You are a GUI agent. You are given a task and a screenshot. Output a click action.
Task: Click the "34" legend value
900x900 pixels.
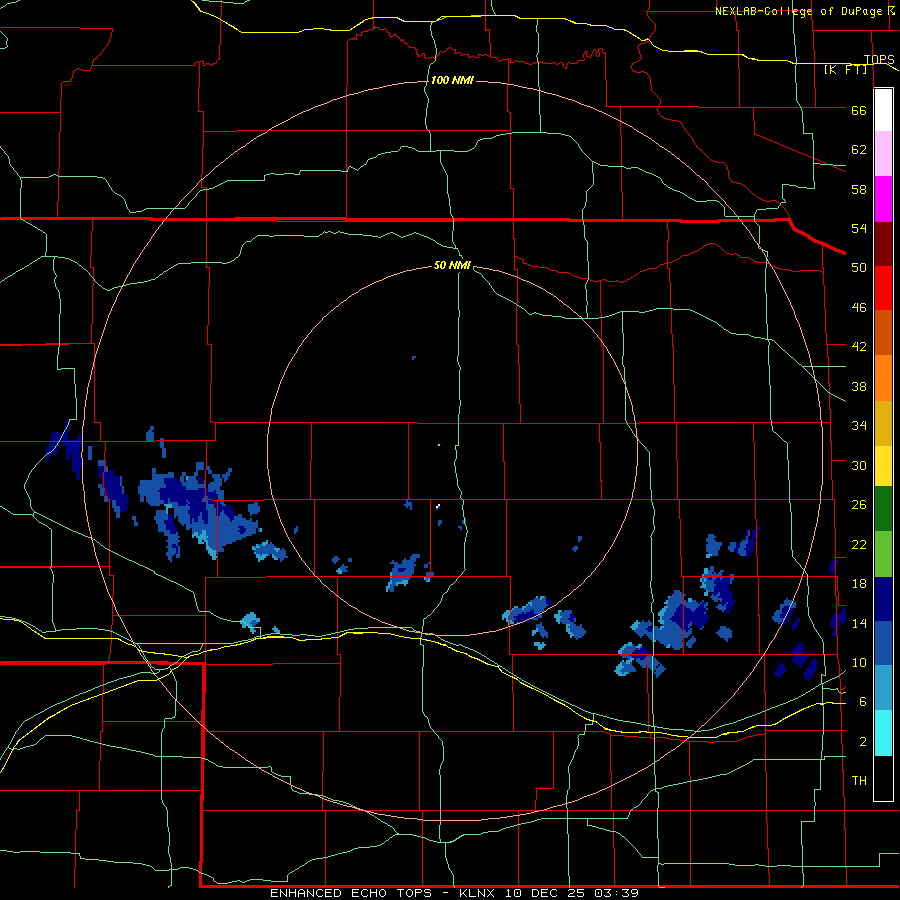[859, 425]
